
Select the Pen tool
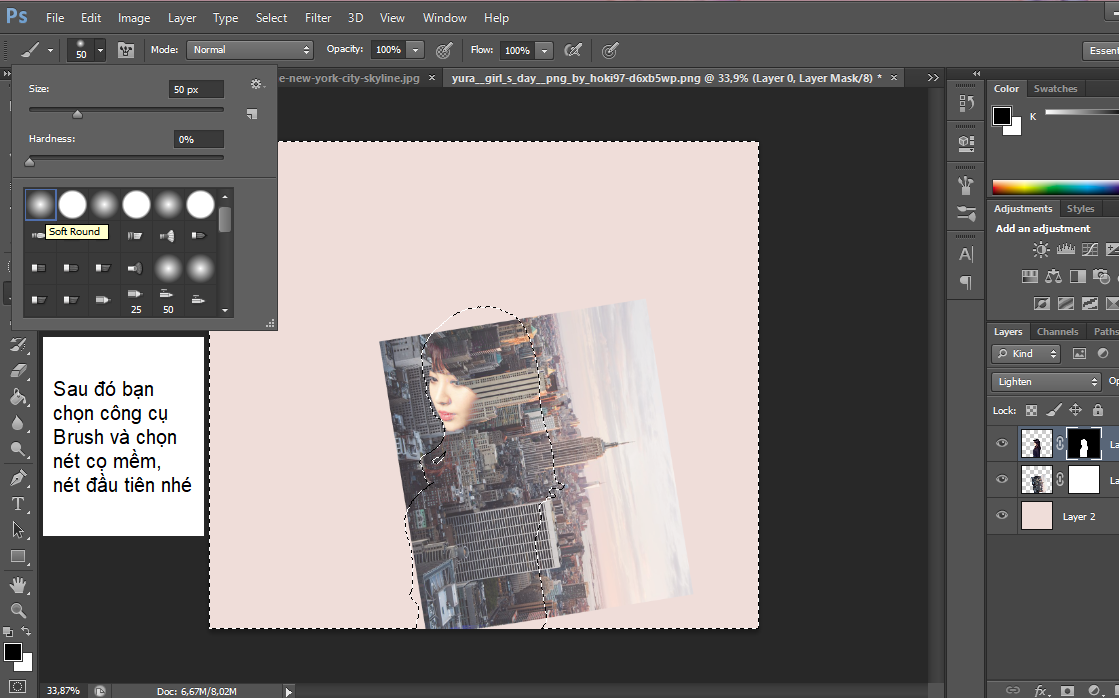pyautogui.click(x=18, y=478)
